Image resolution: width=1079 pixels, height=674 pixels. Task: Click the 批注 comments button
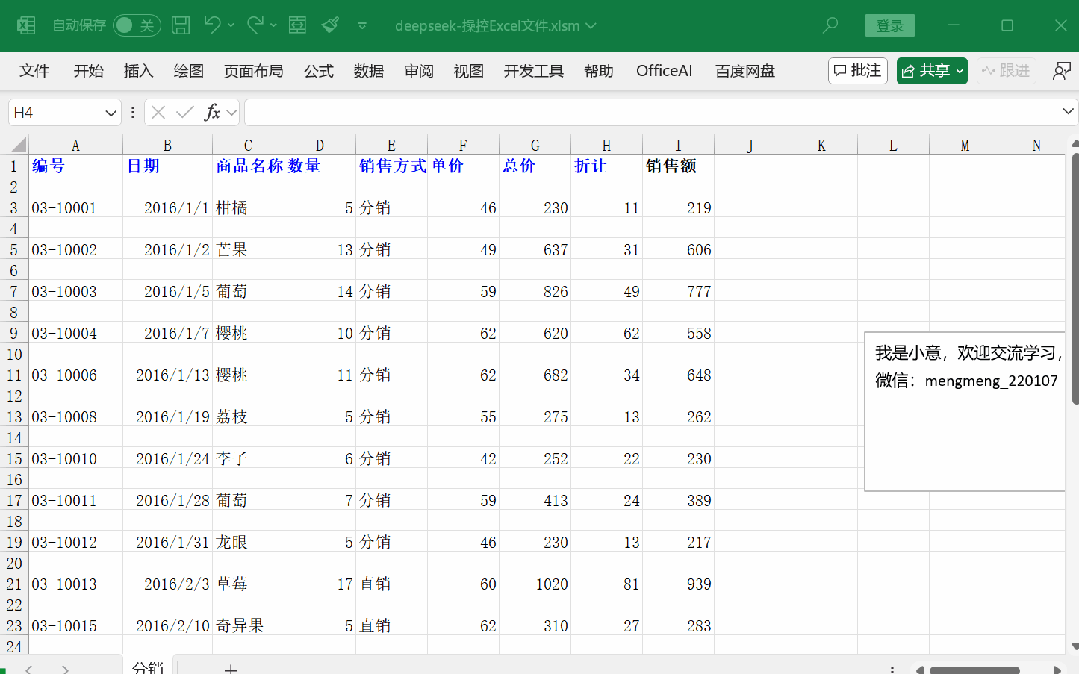[857, 70]
